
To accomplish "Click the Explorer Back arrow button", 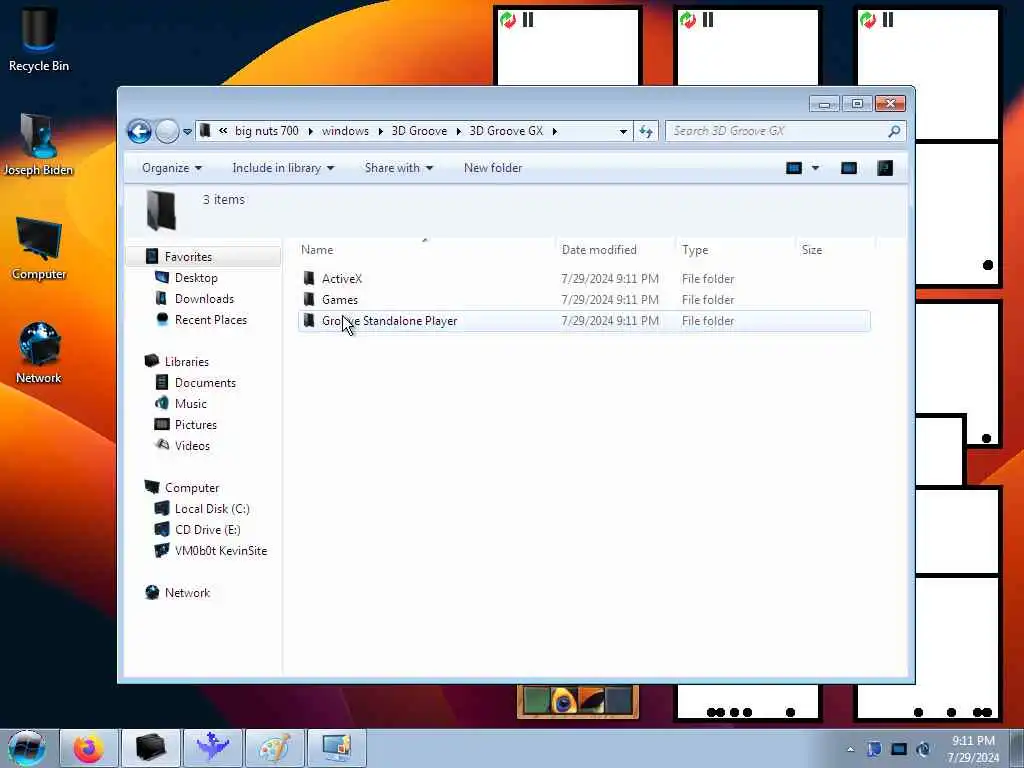I will [139, 131].
